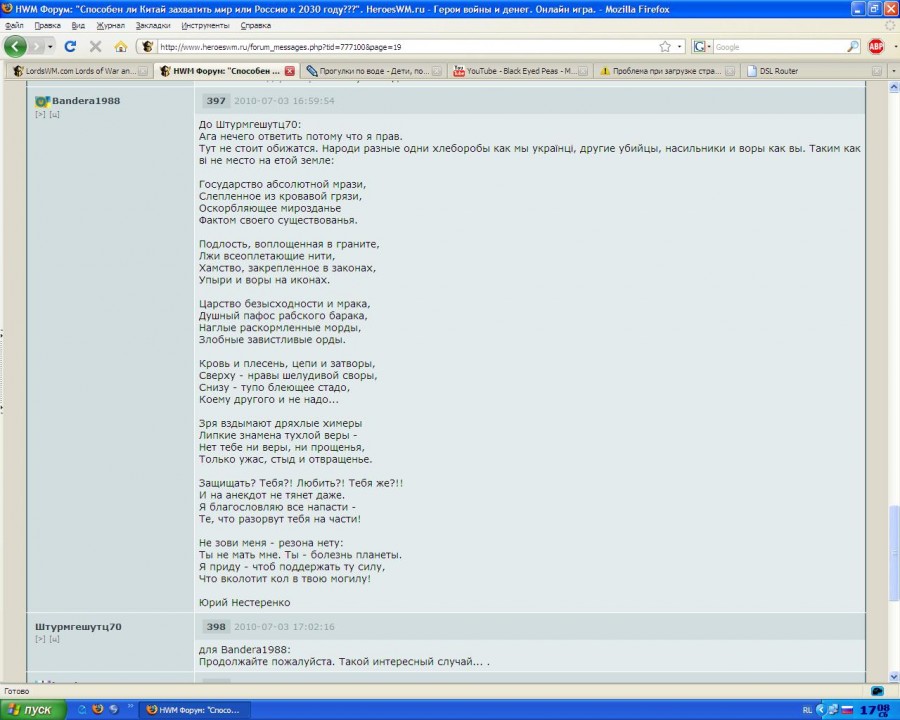This screenshot has width=900, height=720.
Task: Click the [ц] quote link under Штурмгешутц70
Action: pyautogui.click(x=54, y=639)
